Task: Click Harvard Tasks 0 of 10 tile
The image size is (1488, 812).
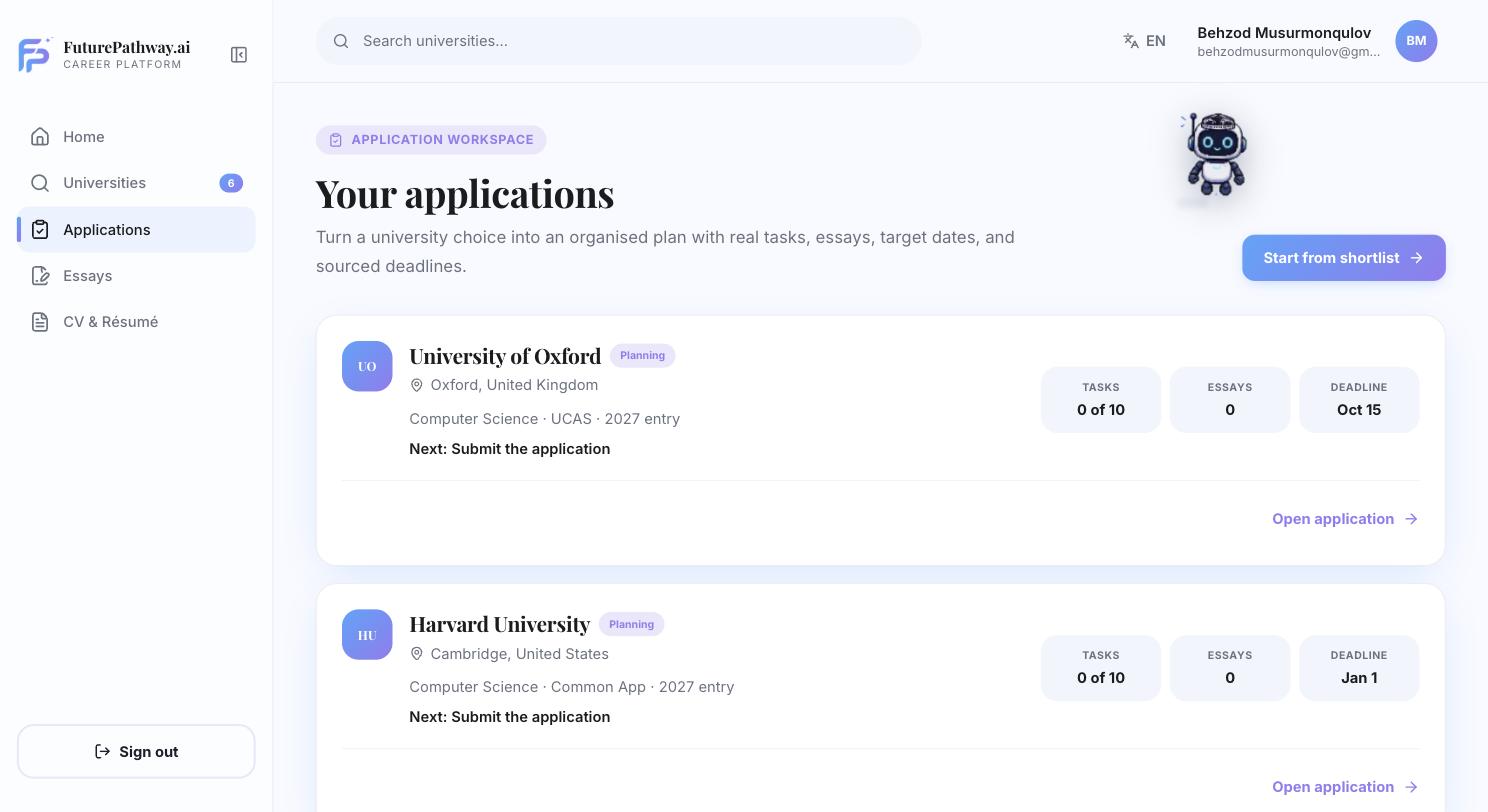Action: pyautogui.click(x=1101, y=668)
